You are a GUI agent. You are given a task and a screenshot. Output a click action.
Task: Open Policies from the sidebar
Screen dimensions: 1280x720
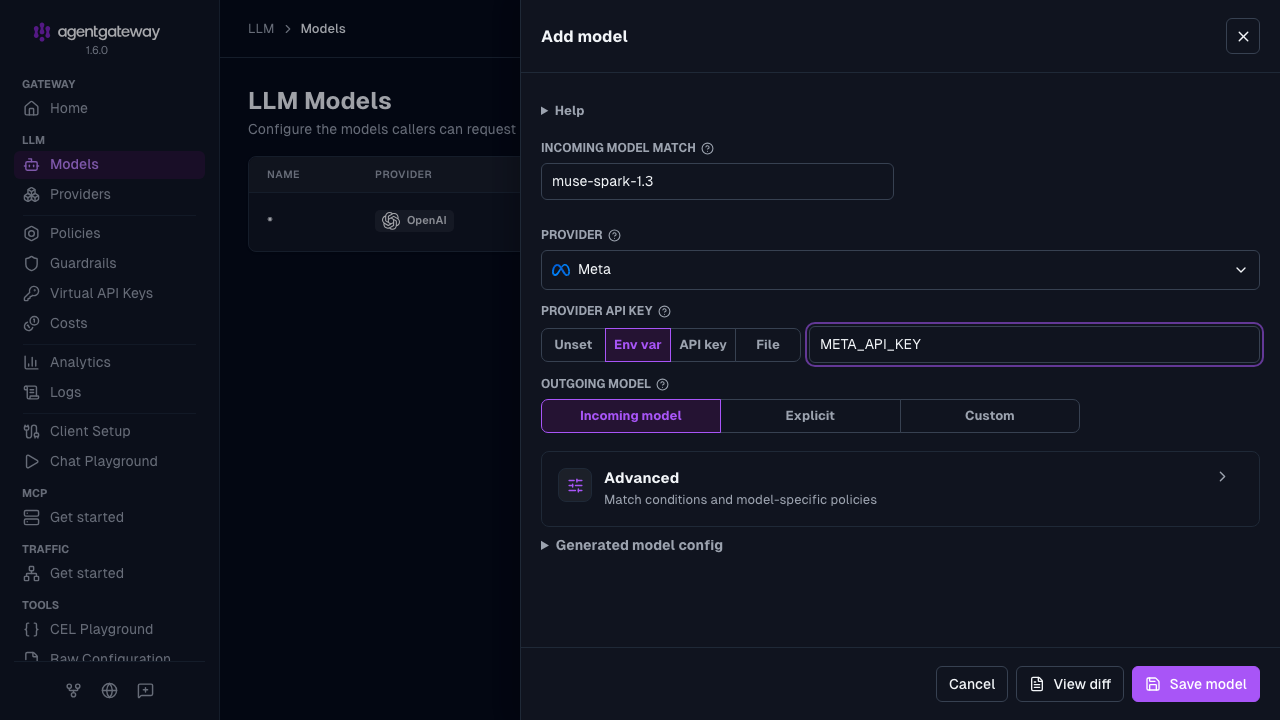110,233
